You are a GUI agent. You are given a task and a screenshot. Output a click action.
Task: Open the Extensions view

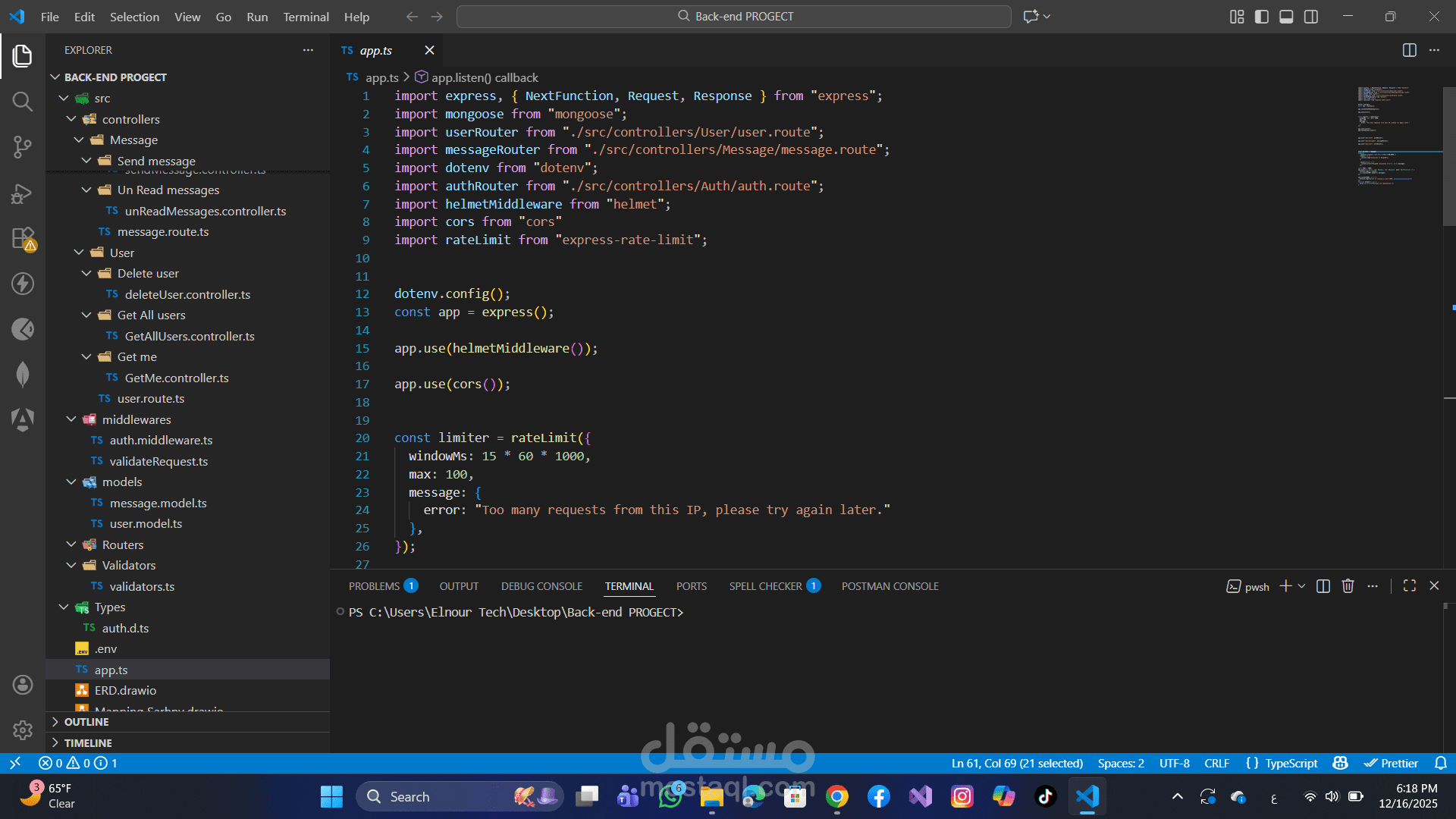point(23,238)
